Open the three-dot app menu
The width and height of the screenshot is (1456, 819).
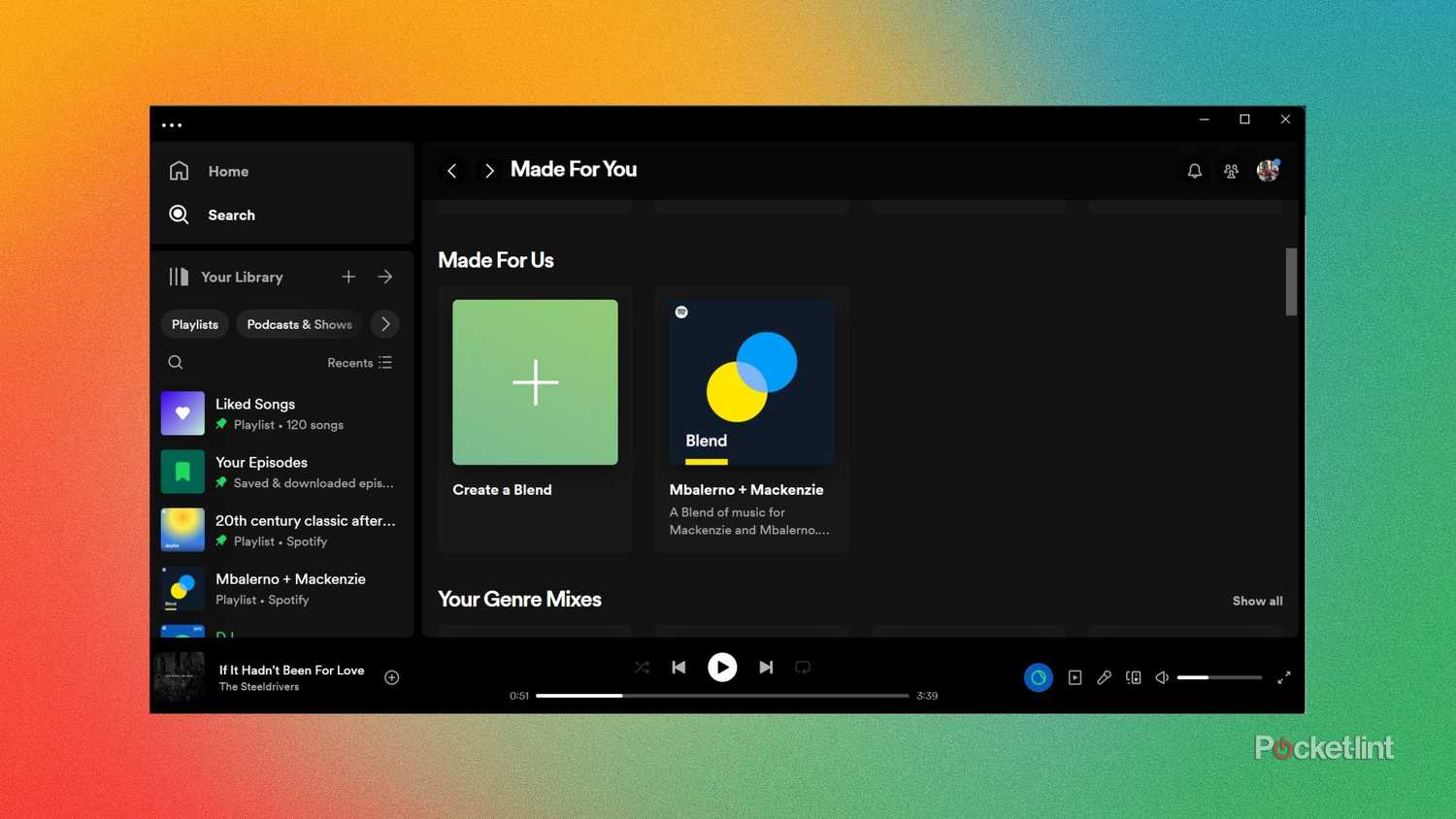pyautogui.click(x=172, y=125)
